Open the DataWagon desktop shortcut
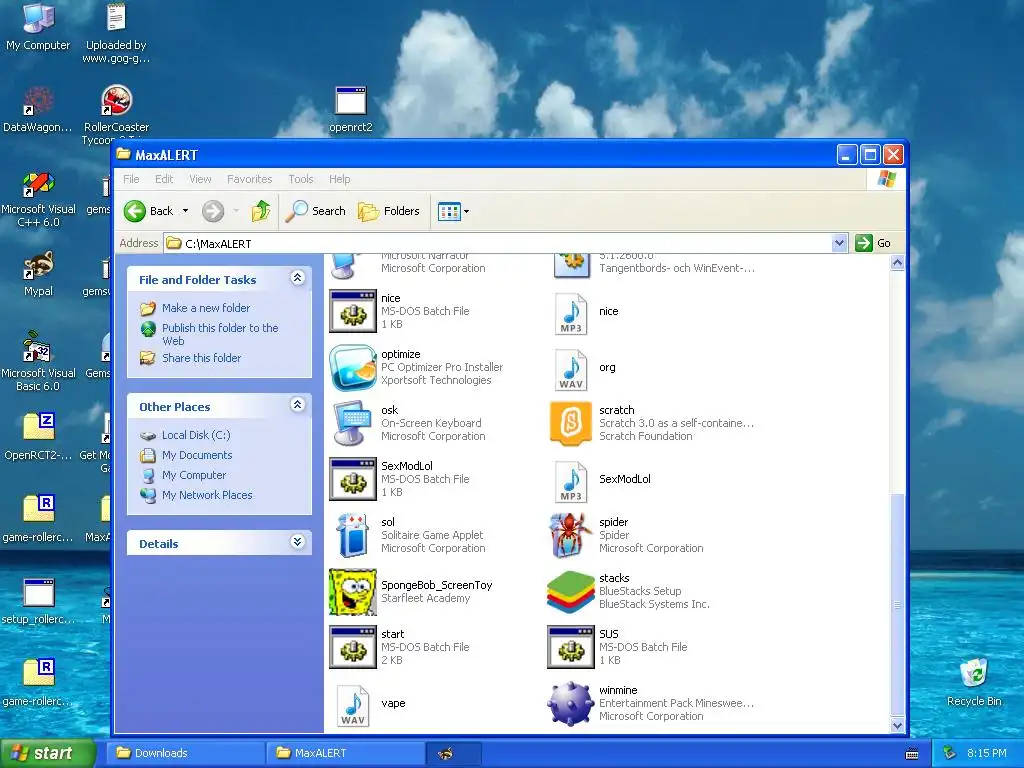Viewport: 1024px width, 768px height. [x=38, y=110]
